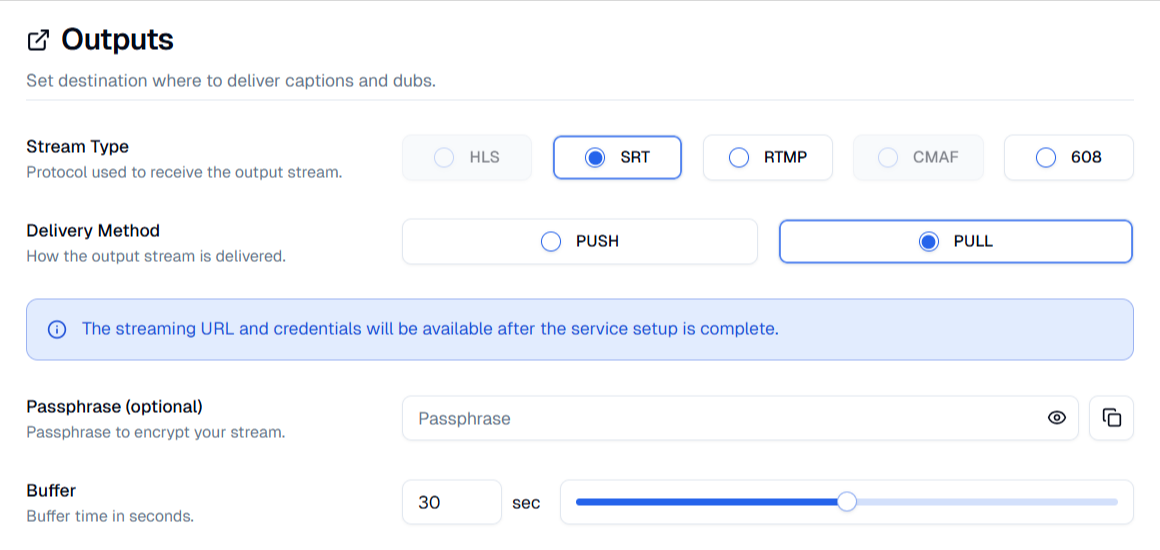
Task: Click the streaming URL info banner message
Action: click(x=430, y=329)
